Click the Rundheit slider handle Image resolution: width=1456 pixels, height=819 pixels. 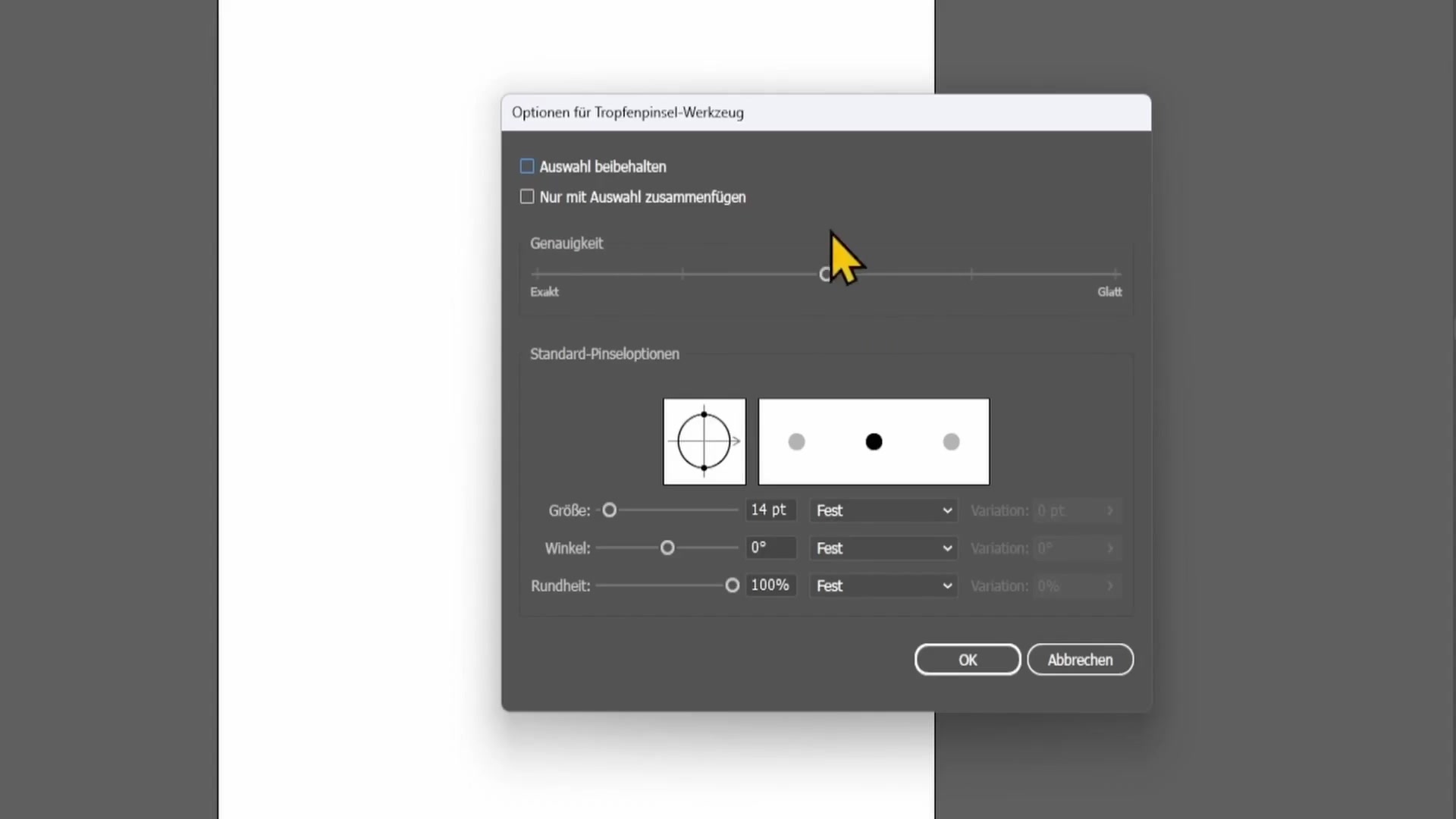click(x=732, y=585)
